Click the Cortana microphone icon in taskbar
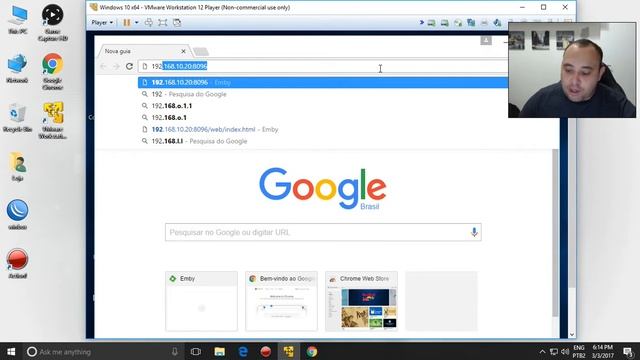Viewport: 640px width, 360px height. (x=175, y=351)
